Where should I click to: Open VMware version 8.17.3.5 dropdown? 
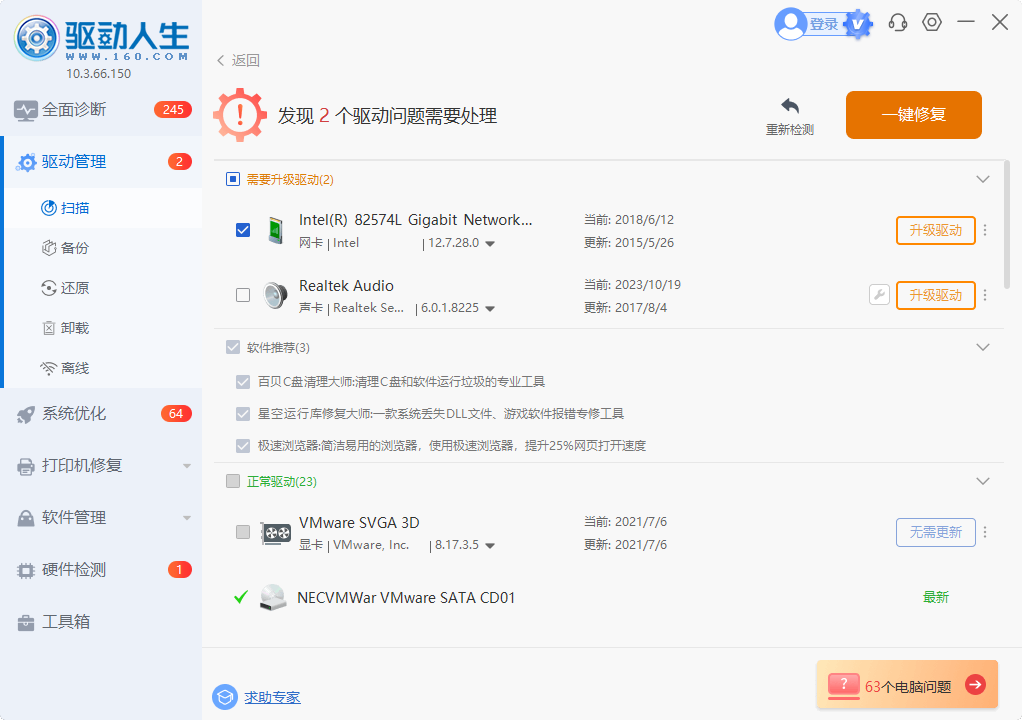[490, 546]
